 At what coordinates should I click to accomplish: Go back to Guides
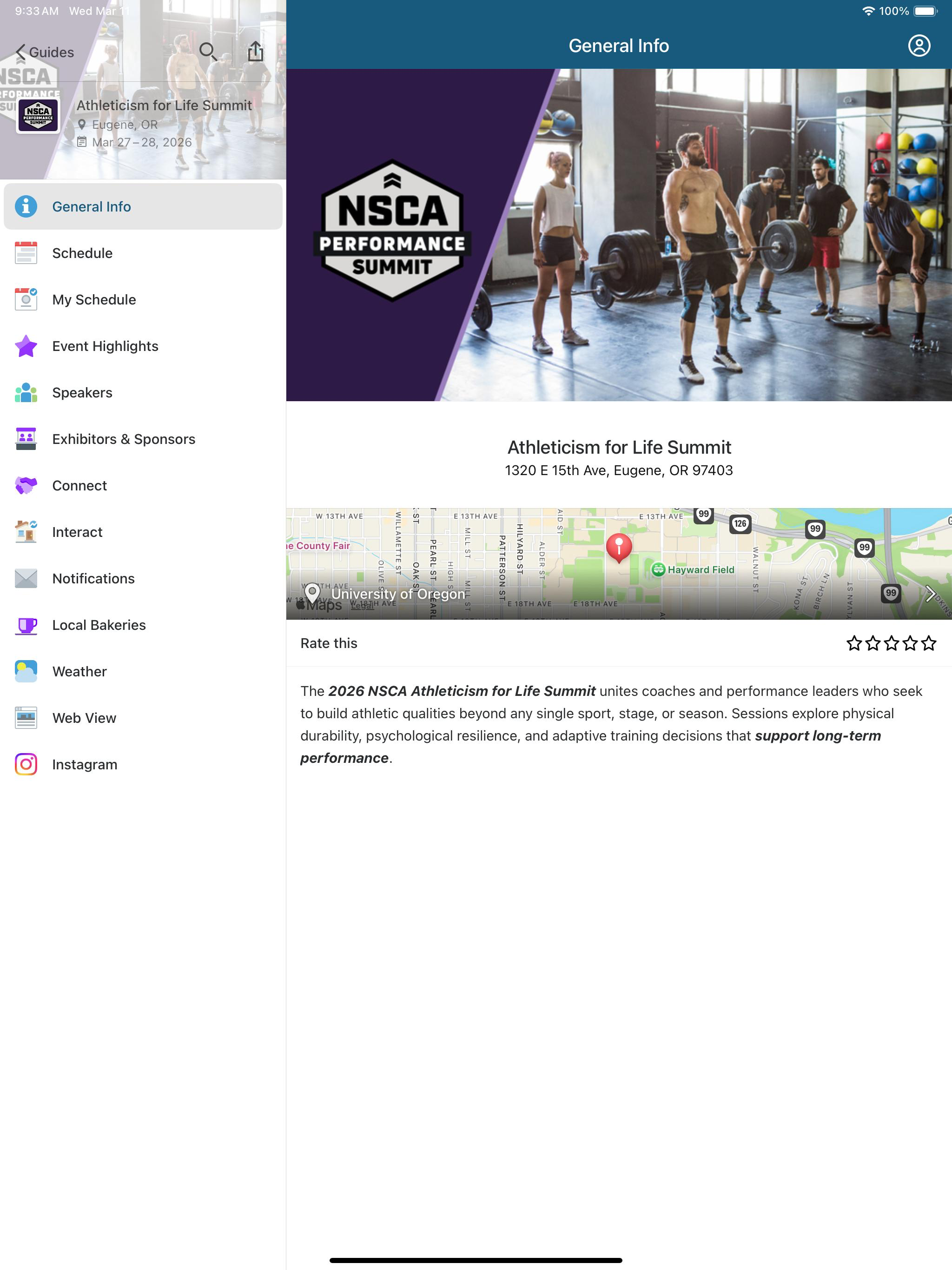point(45,52)
